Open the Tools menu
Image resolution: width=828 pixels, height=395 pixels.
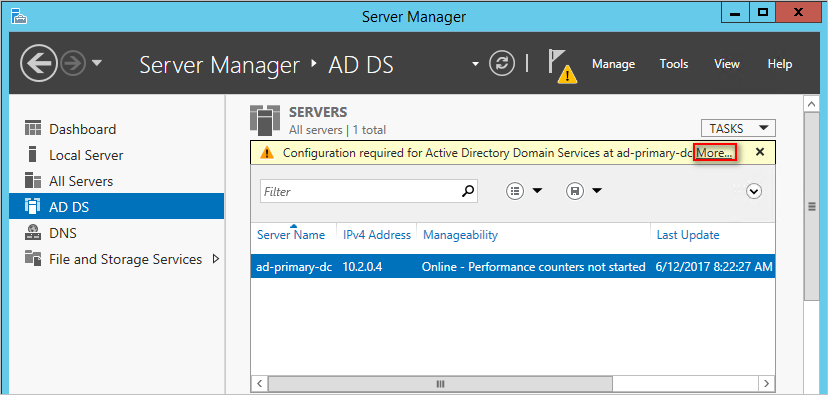(x=674, y=64)
